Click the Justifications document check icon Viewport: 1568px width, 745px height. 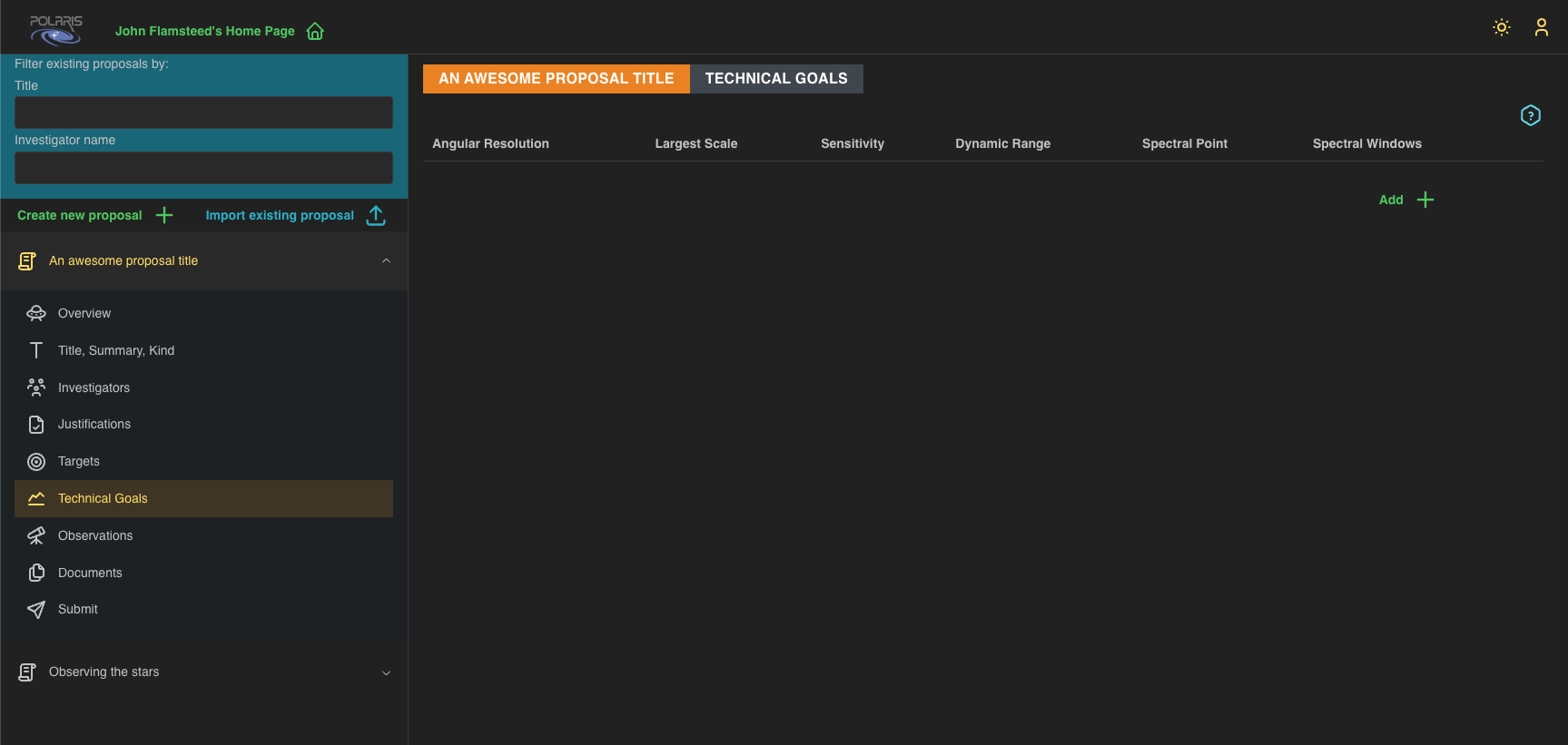coord(36,425)
